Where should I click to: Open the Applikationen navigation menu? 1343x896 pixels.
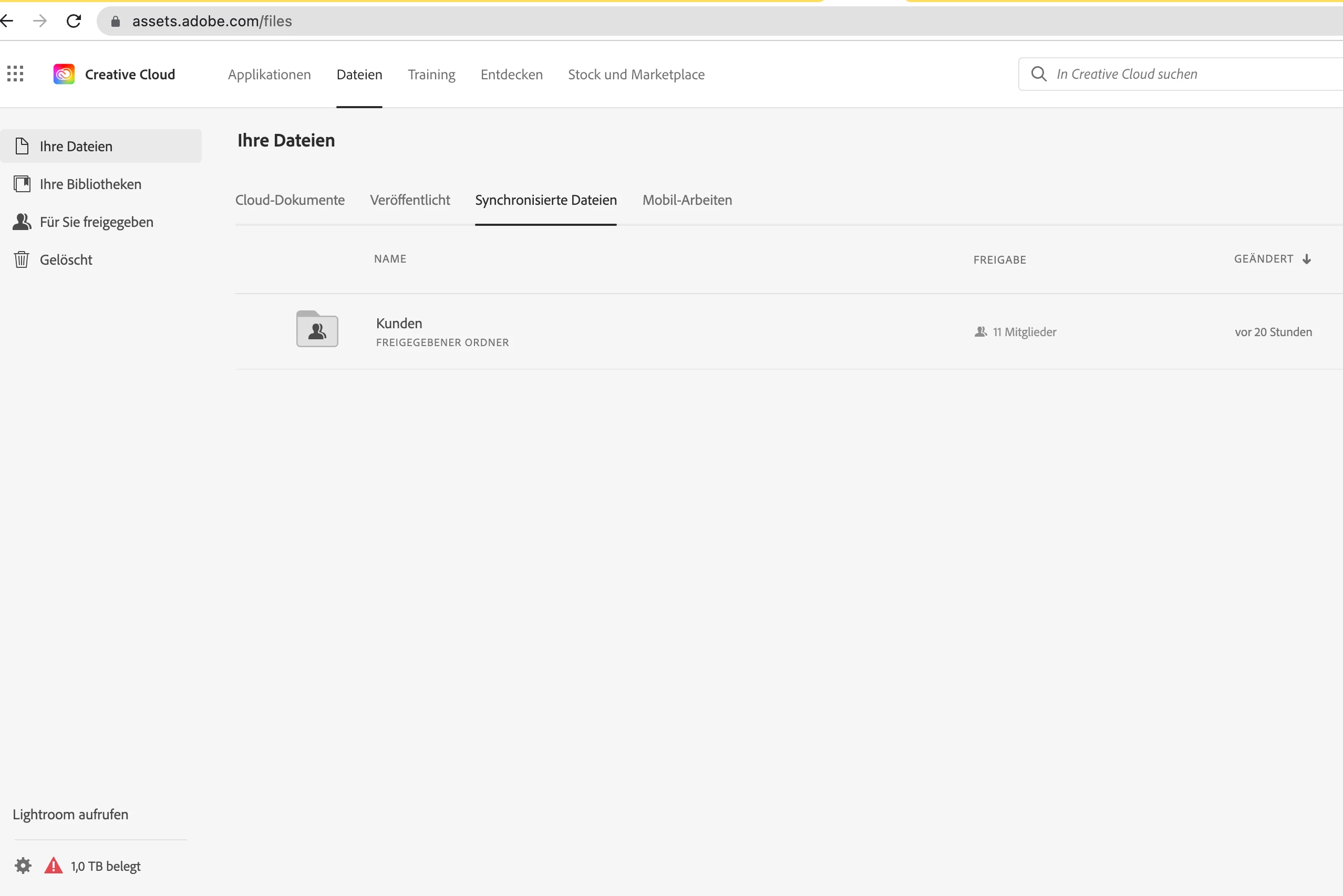click(270, 74)
